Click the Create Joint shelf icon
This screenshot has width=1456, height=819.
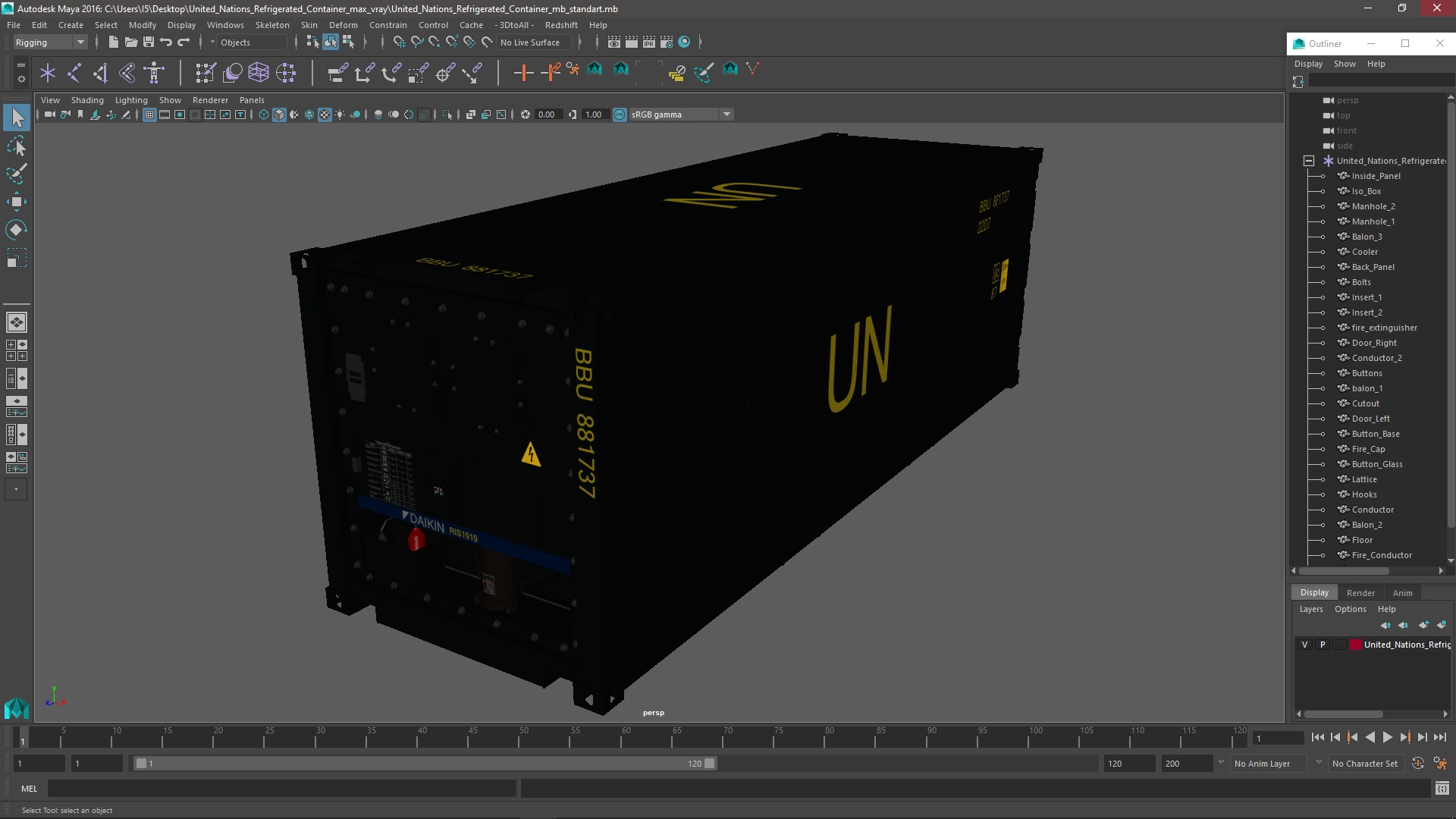pyautogui.click(x=74, y=73)
